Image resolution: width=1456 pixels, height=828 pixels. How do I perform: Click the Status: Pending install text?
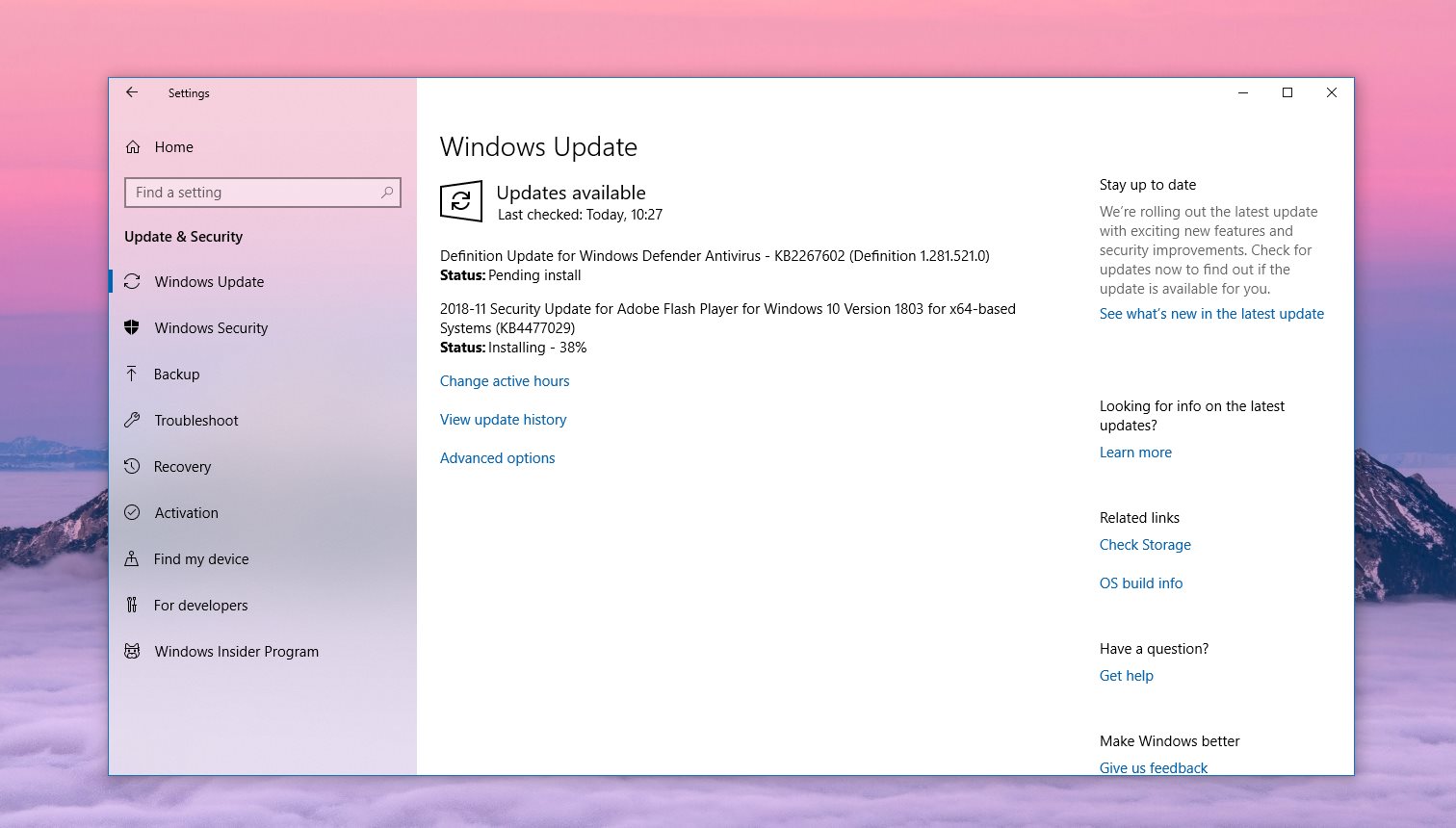click(510, 275)
